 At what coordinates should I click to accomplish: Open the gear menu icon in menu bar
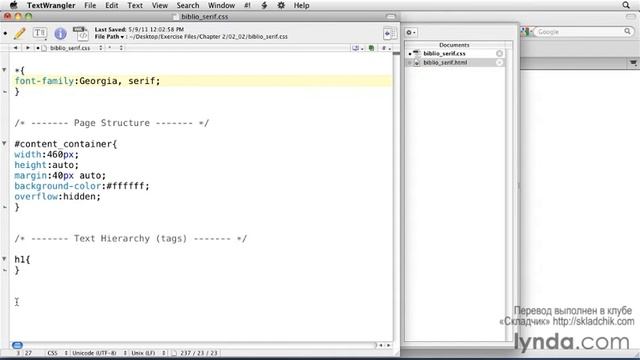[281, 5]
